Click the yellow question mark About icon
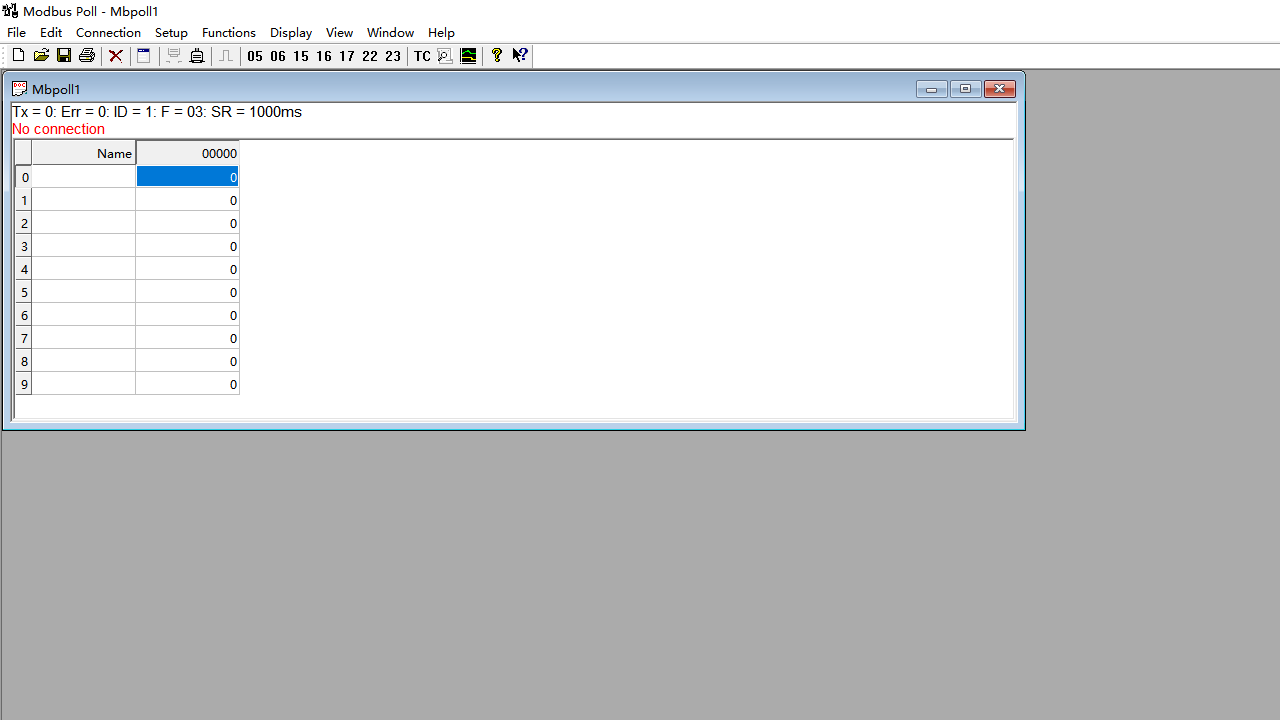Viewport: 1280px width, 720px height. [x=496, y=56]
